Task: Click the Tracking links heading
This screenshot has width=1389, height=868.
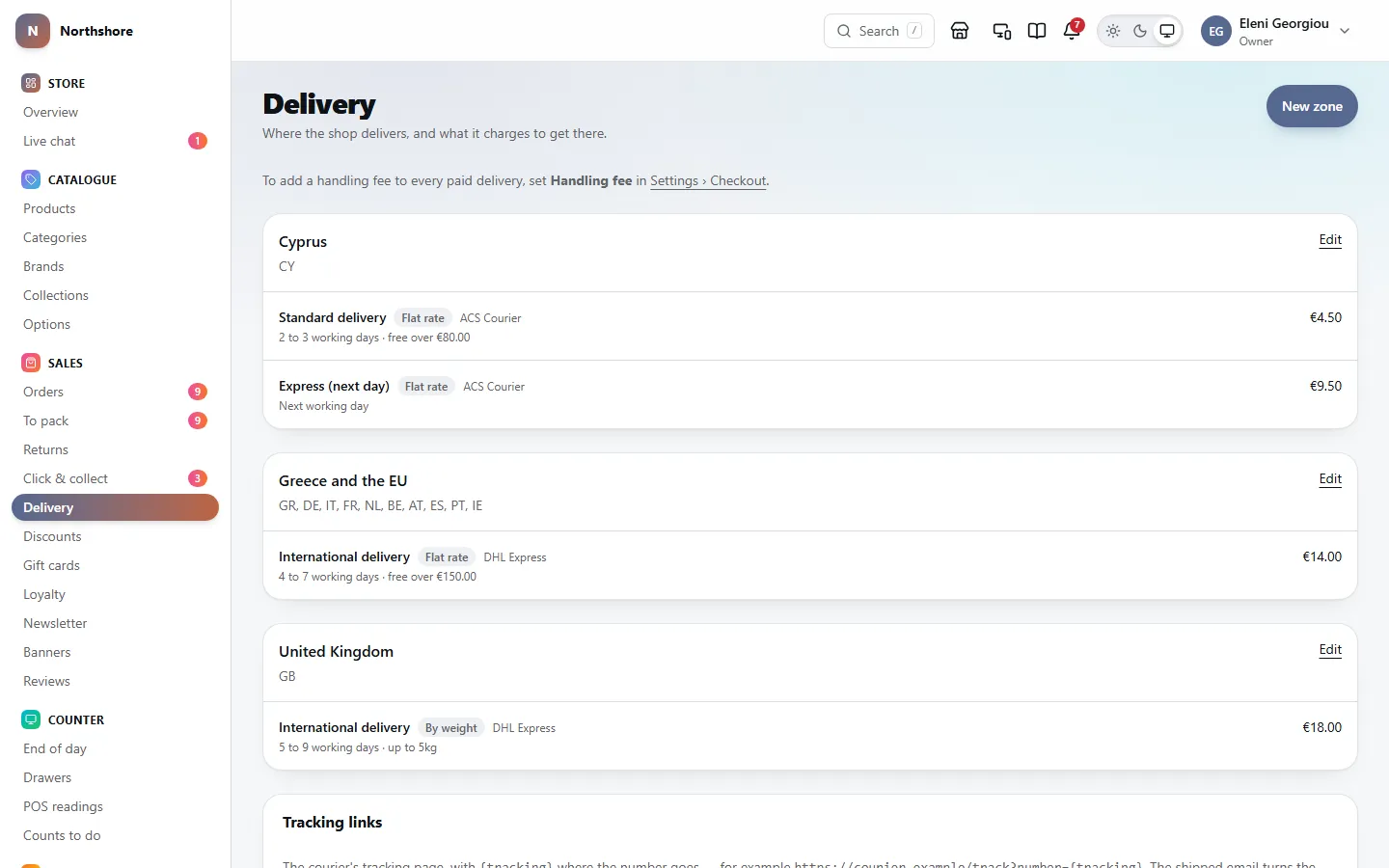Action: click(x=332, y=823)
